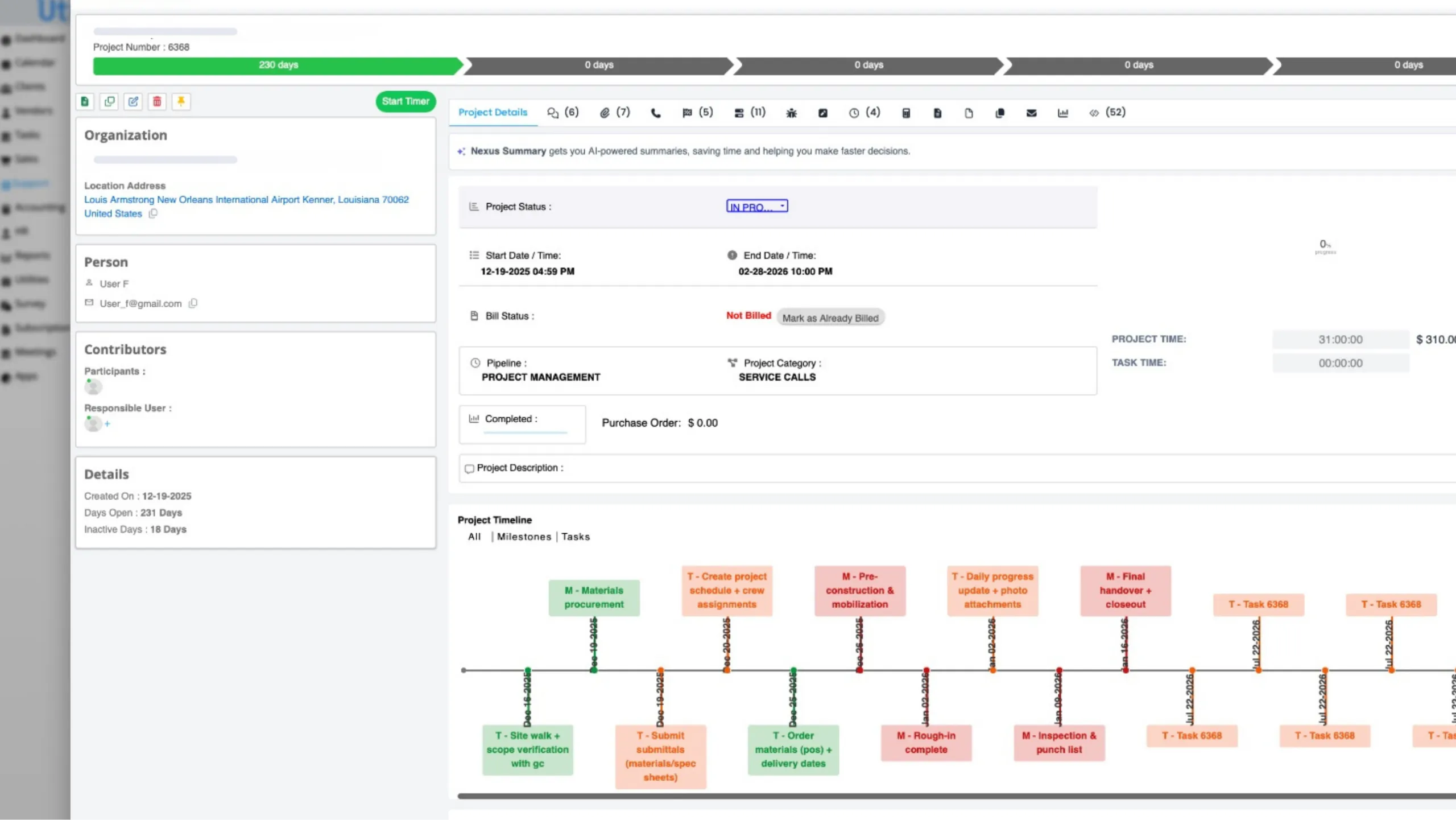Click the Completed progress bar
Screen dimensions: 1456x820
[x=526, y=432]
